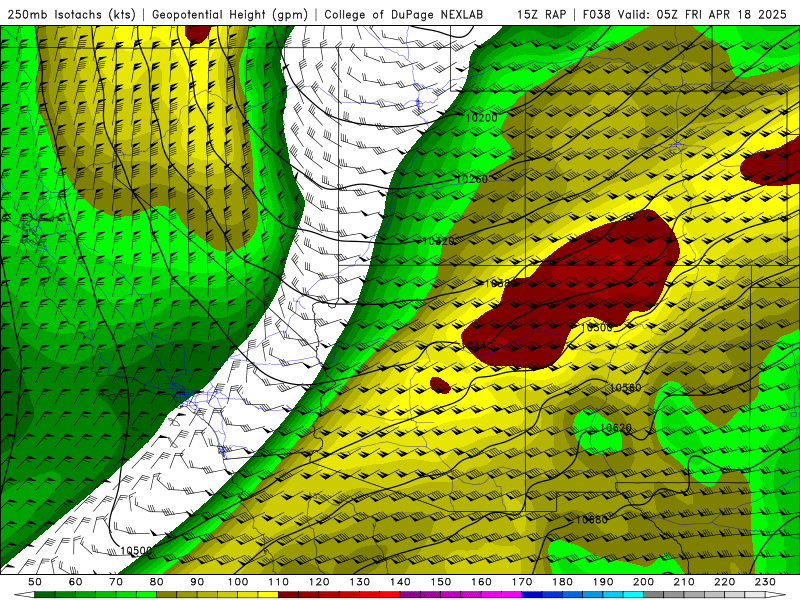Click the 190 value on the color scale
Viewport: 800px width, 600px height.
tap(603, 582)
